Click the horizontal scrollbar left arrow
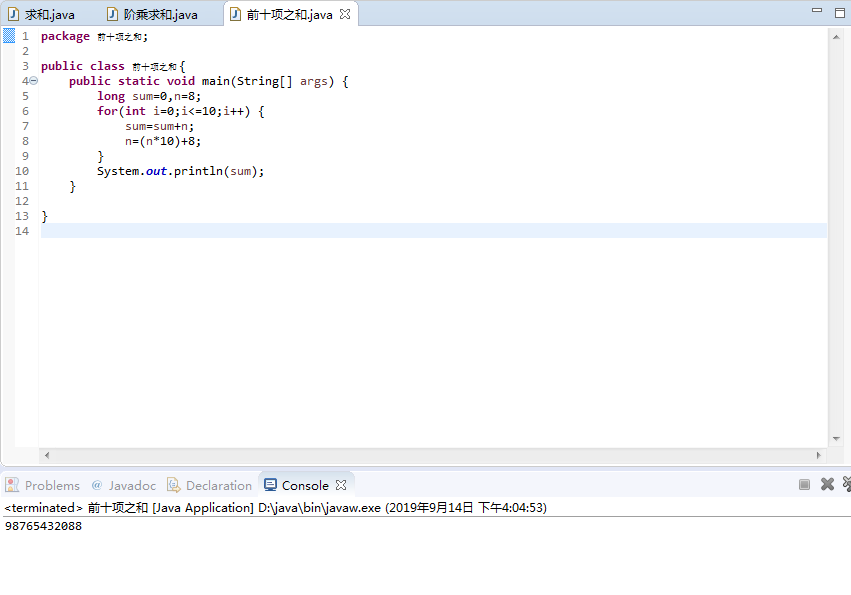 47,455
